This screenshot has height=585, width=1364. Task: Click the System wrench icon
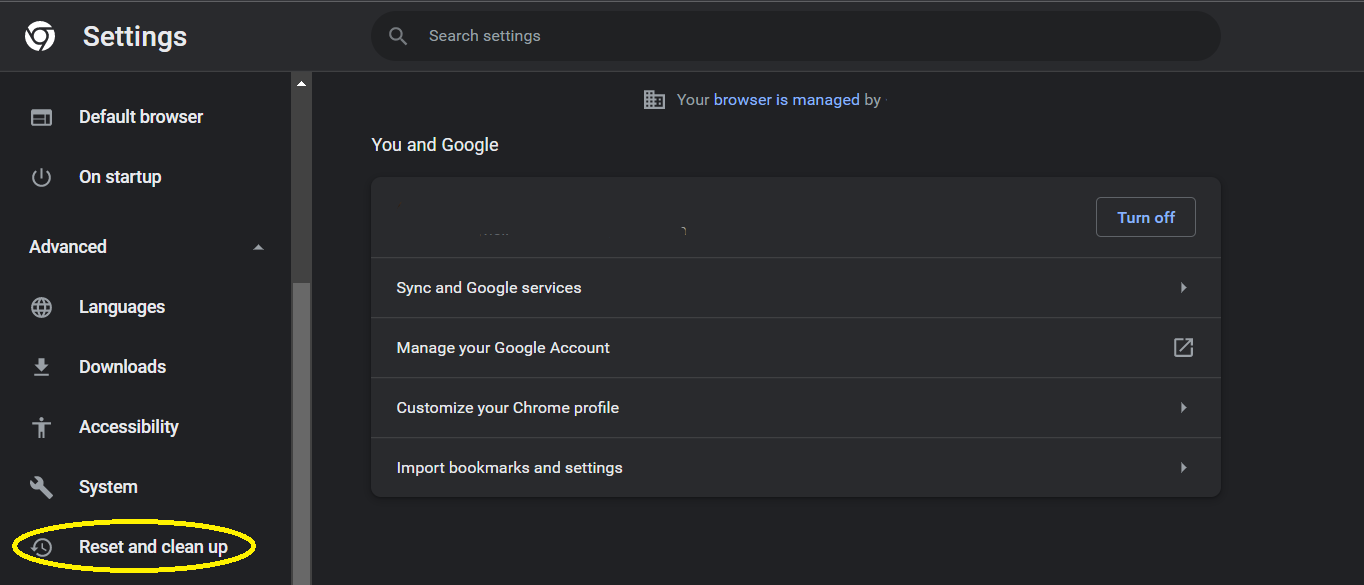[41, 487]
